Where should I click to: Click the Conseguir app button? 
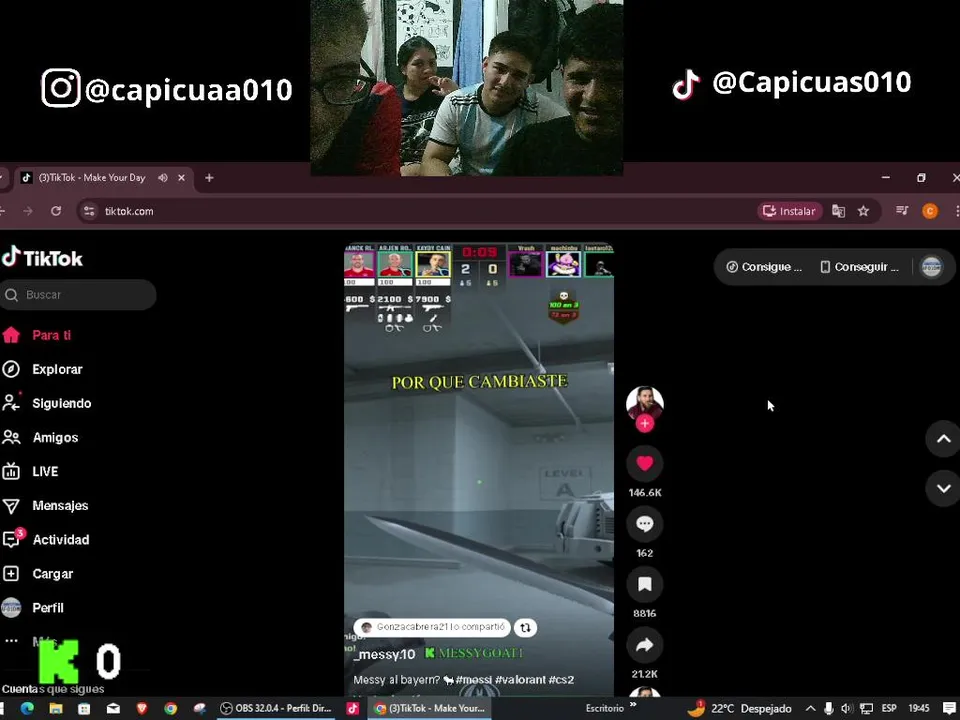(x=860, y=267)
